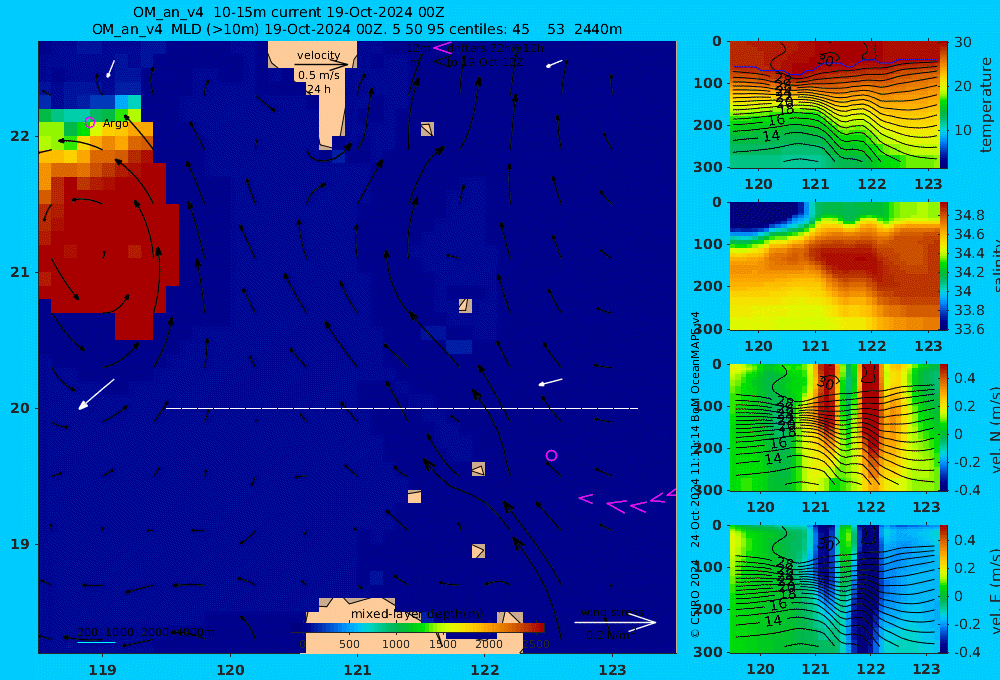Click the salinity cross-section plot
Screen dimensions: 1000x680
coord(834,266)
